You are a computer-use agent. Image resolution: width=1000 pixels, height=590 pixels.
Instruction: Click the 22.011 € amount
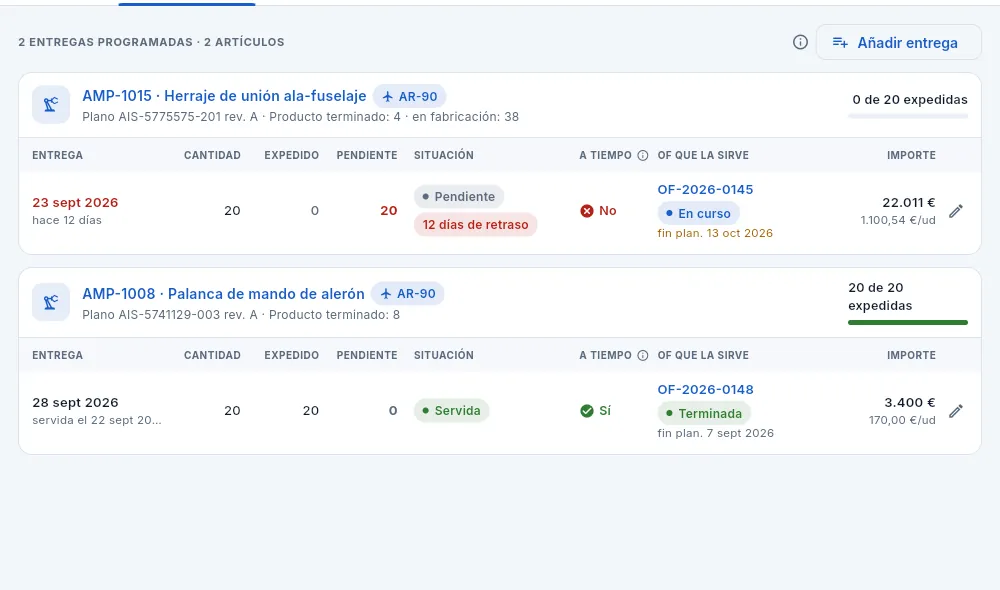click(x=908, y=202)
